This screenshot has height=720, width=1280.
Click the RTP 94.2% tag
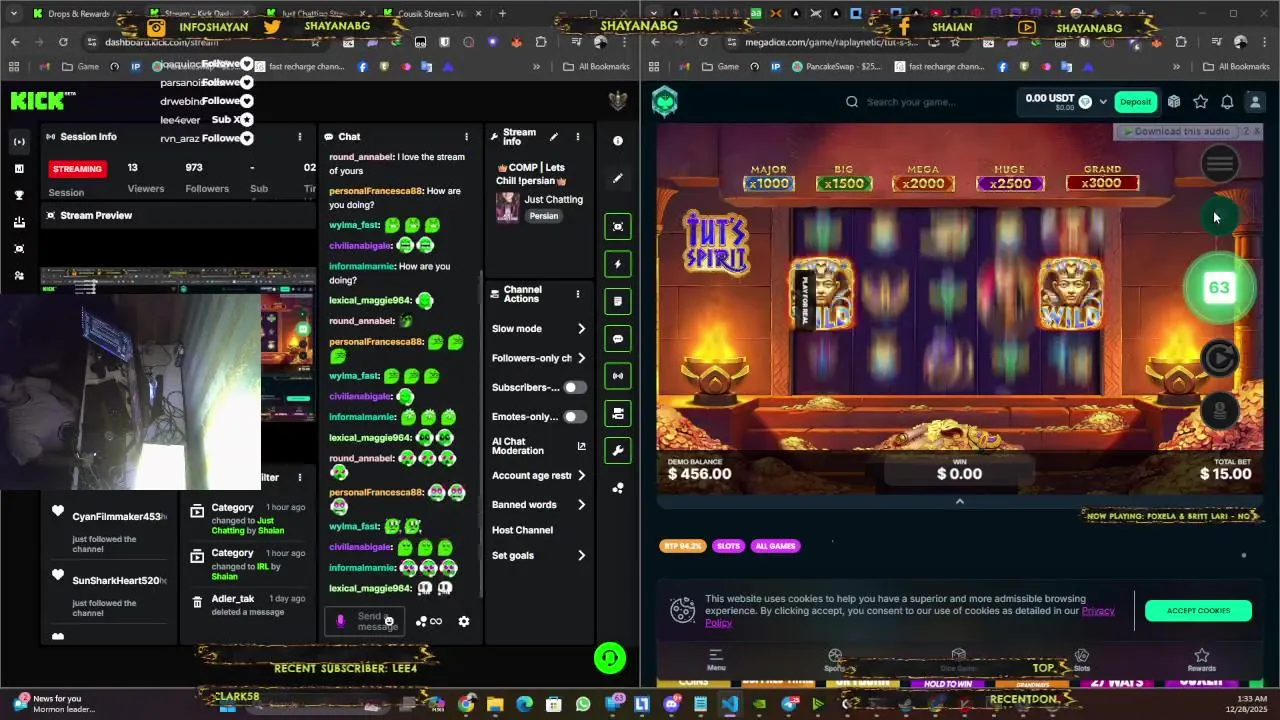pyautogui.click(x=682, y=546)
